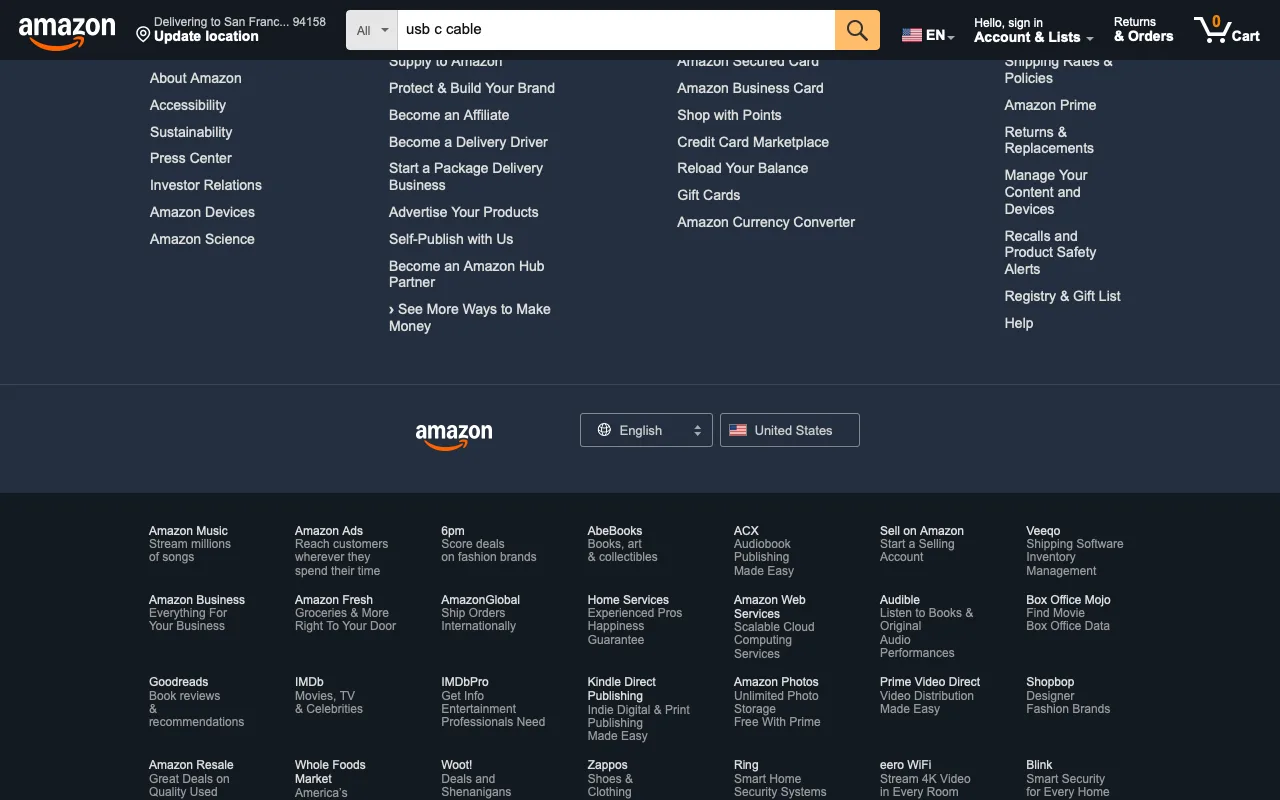Open Advertise Your Products link

[x=464, y=212]
